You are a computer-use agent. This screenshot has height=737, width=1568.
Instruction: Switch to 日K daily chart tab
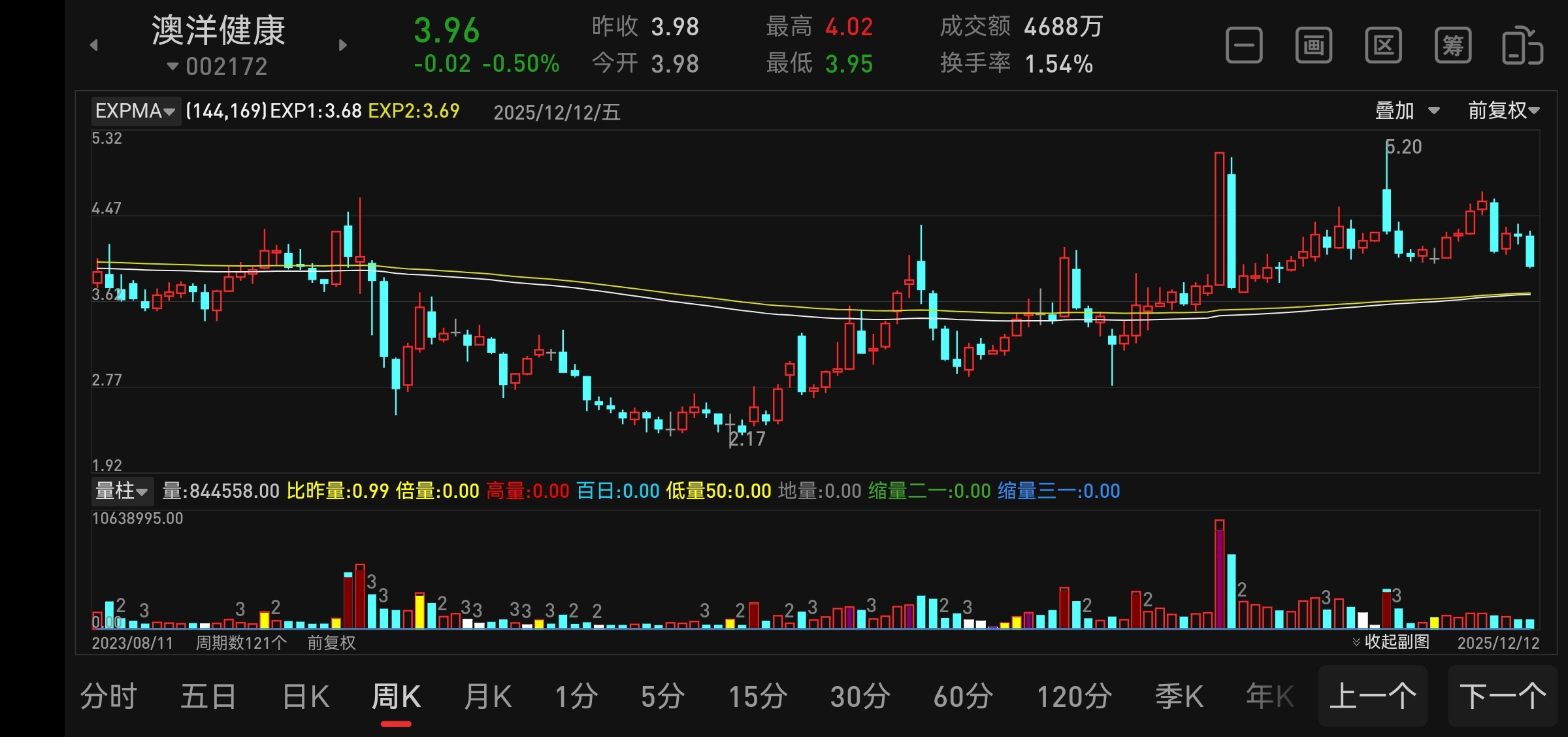[306, 696]
